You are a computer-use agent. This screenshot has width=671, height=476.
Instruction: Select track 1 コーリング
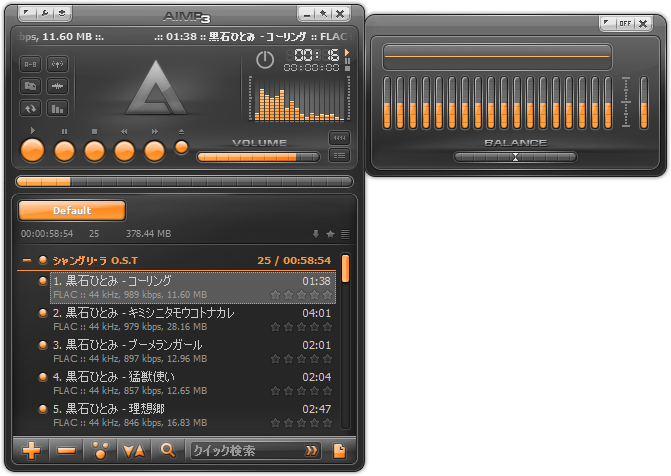[193, 288]
